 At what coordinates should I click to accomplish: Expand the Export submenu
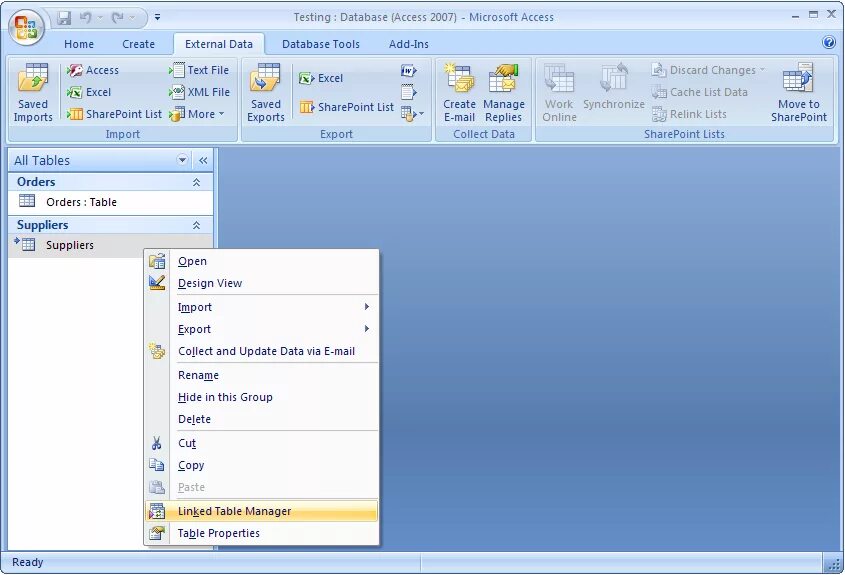(x=262, y=329)
